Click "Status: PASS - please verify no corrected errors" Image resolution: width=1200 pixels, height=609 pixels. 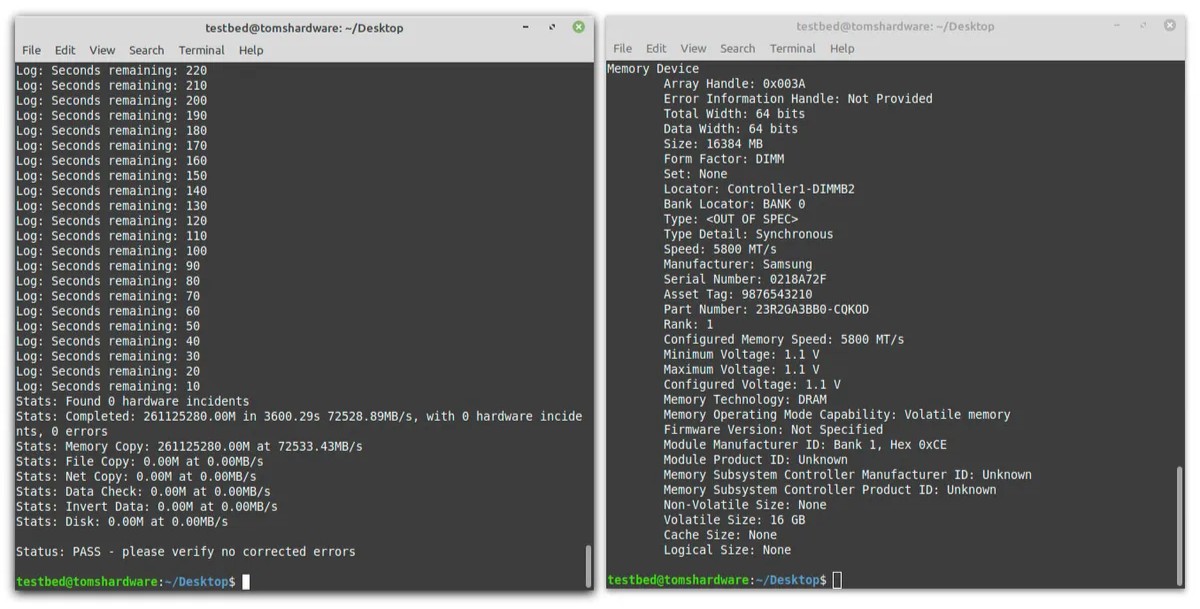pos(185,551)
